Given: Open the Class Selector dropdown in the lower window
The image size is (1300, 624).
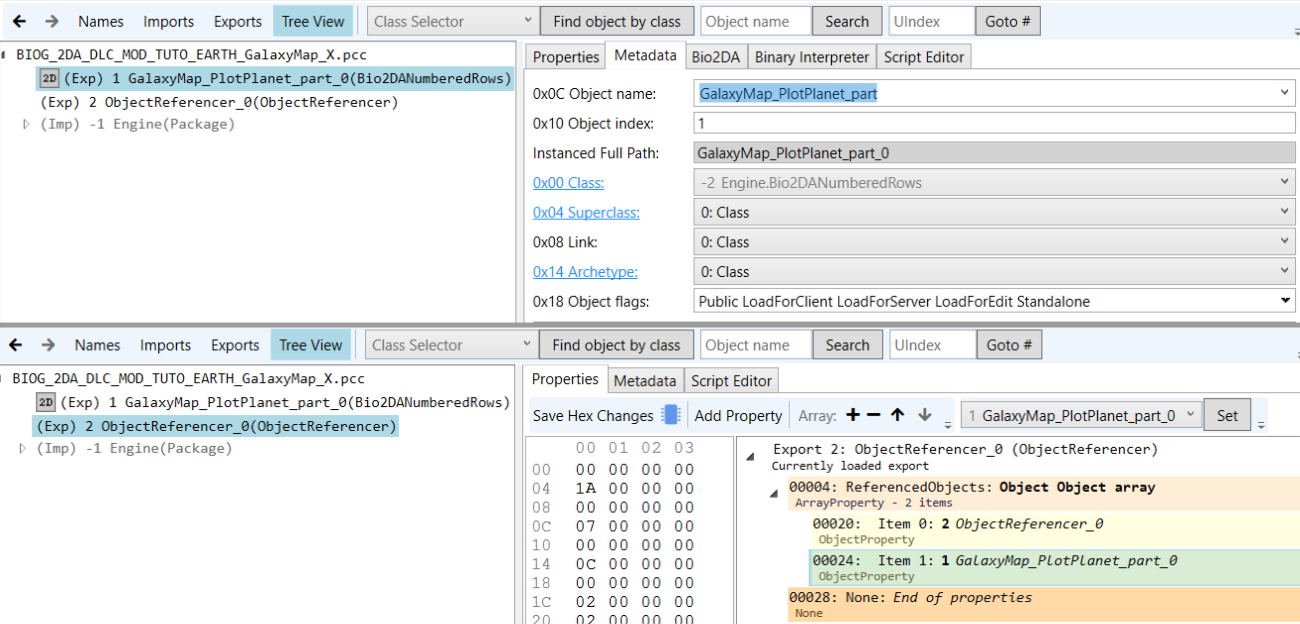Looking at the screenshot, I should pyautogui.click(x=451, y=345).
